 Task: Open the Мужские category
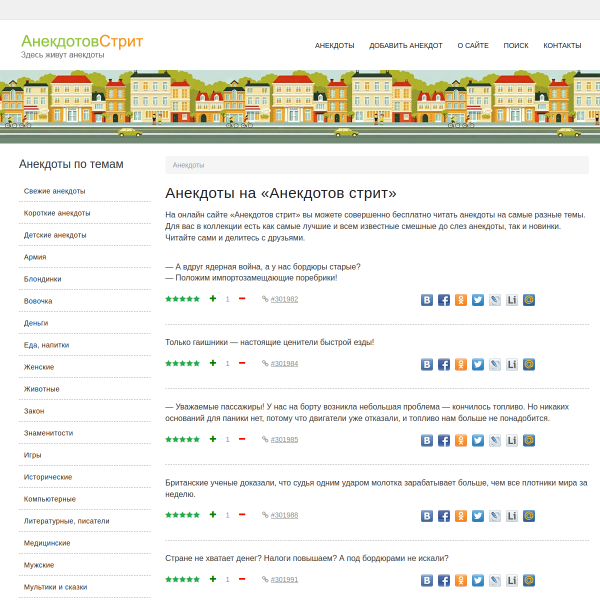point(39,565)
